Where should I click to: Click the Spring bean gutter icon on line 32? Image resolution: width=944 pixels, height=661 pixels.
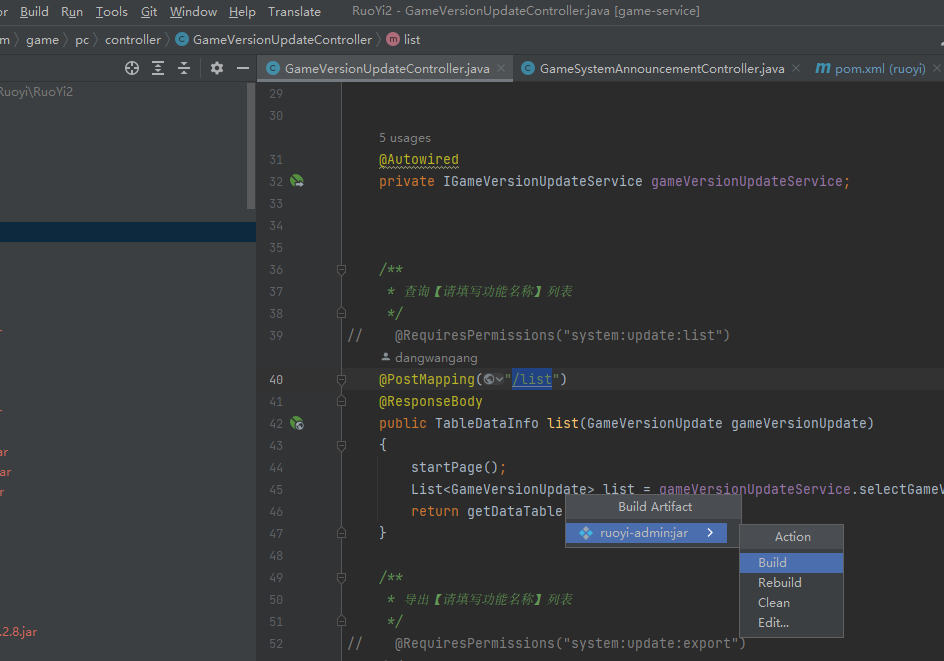[297, 182]
